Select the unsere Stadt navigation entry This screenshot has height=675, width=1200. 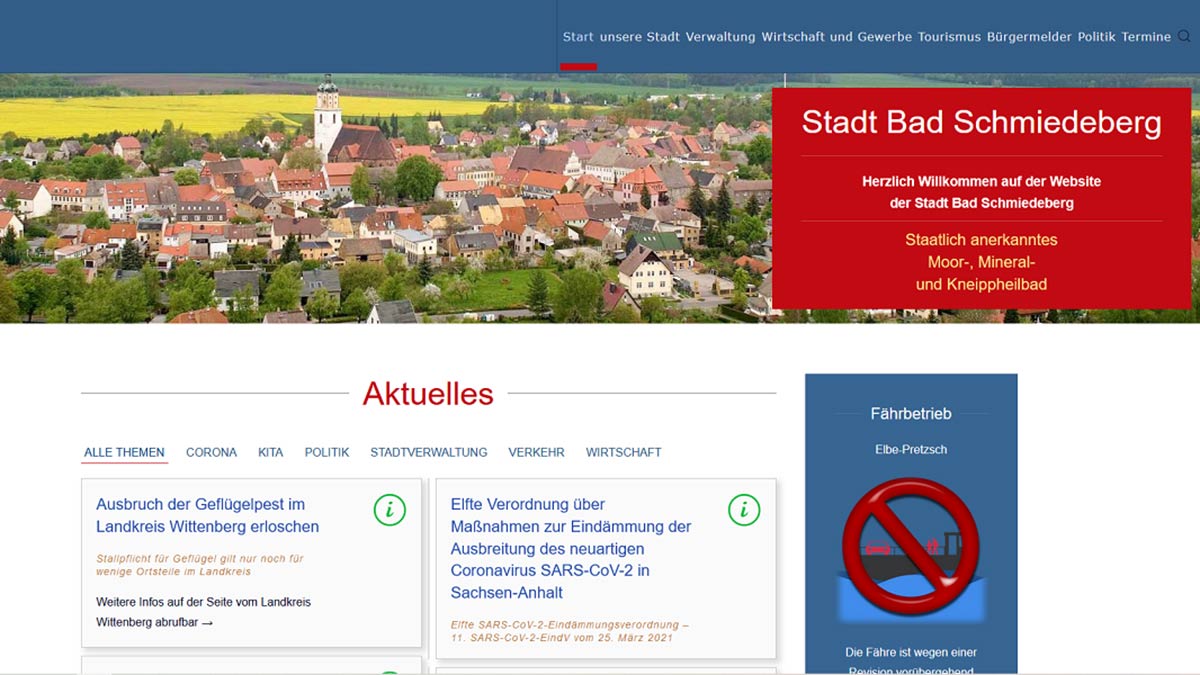tap(640, 36)
